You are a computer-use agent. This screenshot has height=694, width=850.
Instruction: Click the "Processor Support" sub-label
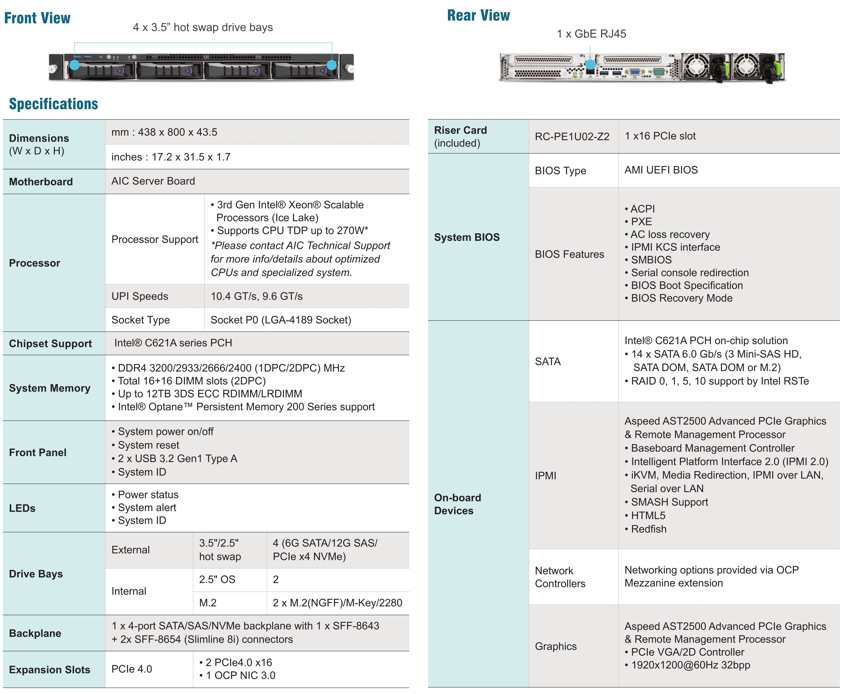(x=155, y=239)
